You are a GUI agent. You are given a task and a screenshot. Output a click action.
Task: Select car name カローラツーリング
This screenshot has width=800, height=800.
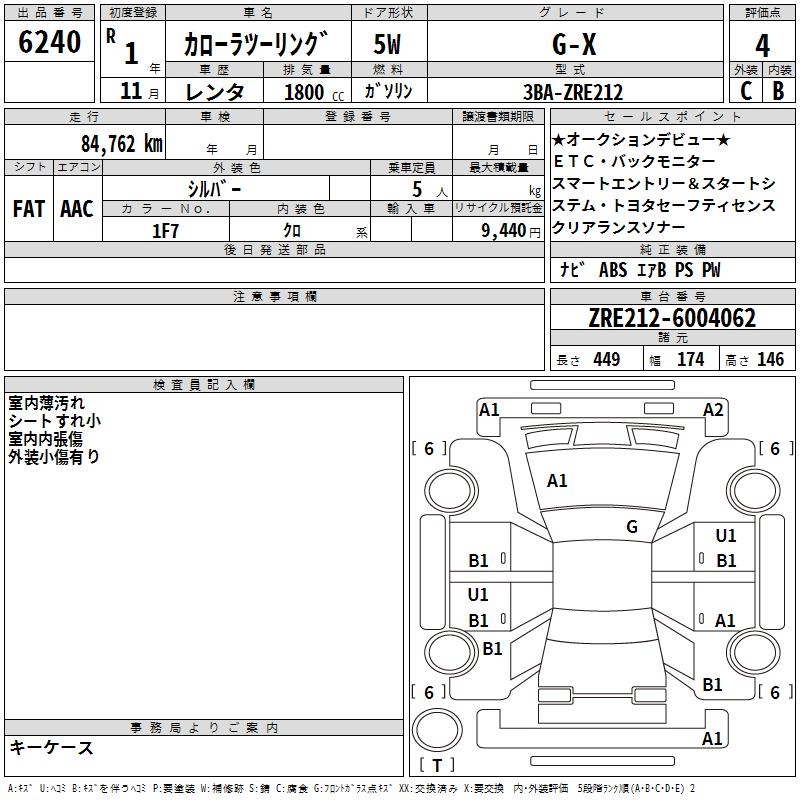[255, 43]
